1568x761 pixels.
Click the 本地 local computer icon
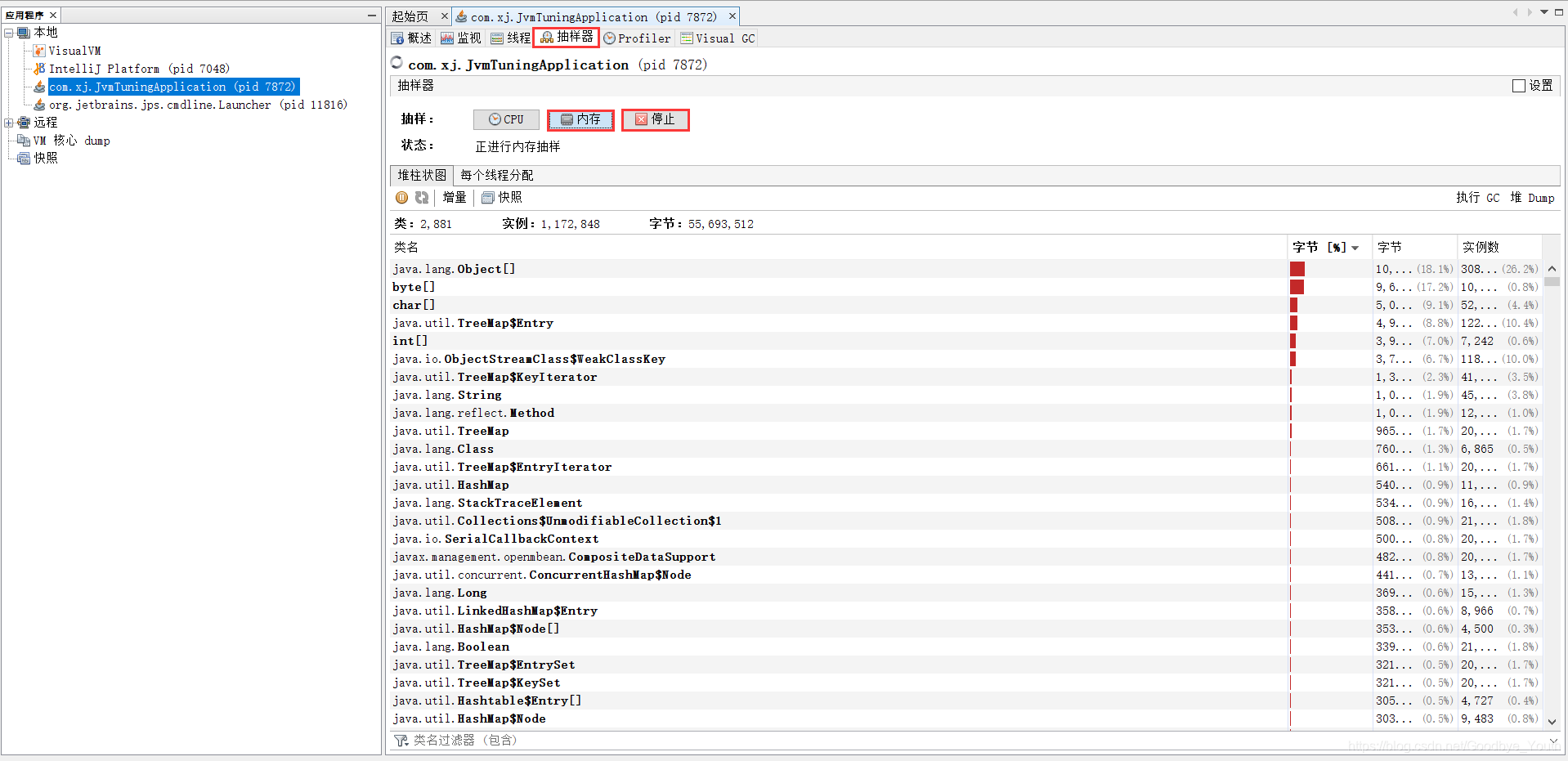pyautogui.click(x=24, y=33)
